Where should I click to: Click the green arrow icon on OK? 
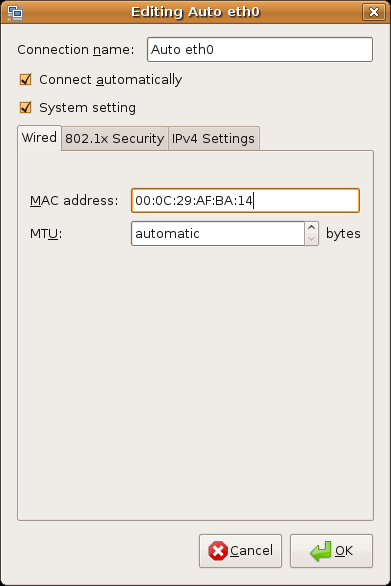pyautogui.click(x=321, y=551)
